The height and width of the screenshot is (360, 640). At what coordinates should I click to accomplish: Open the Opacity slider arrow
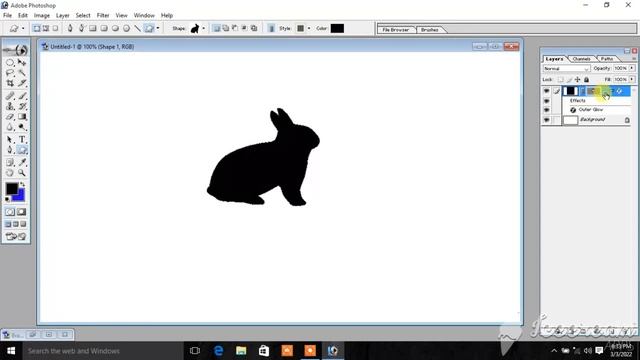(632, 68)
